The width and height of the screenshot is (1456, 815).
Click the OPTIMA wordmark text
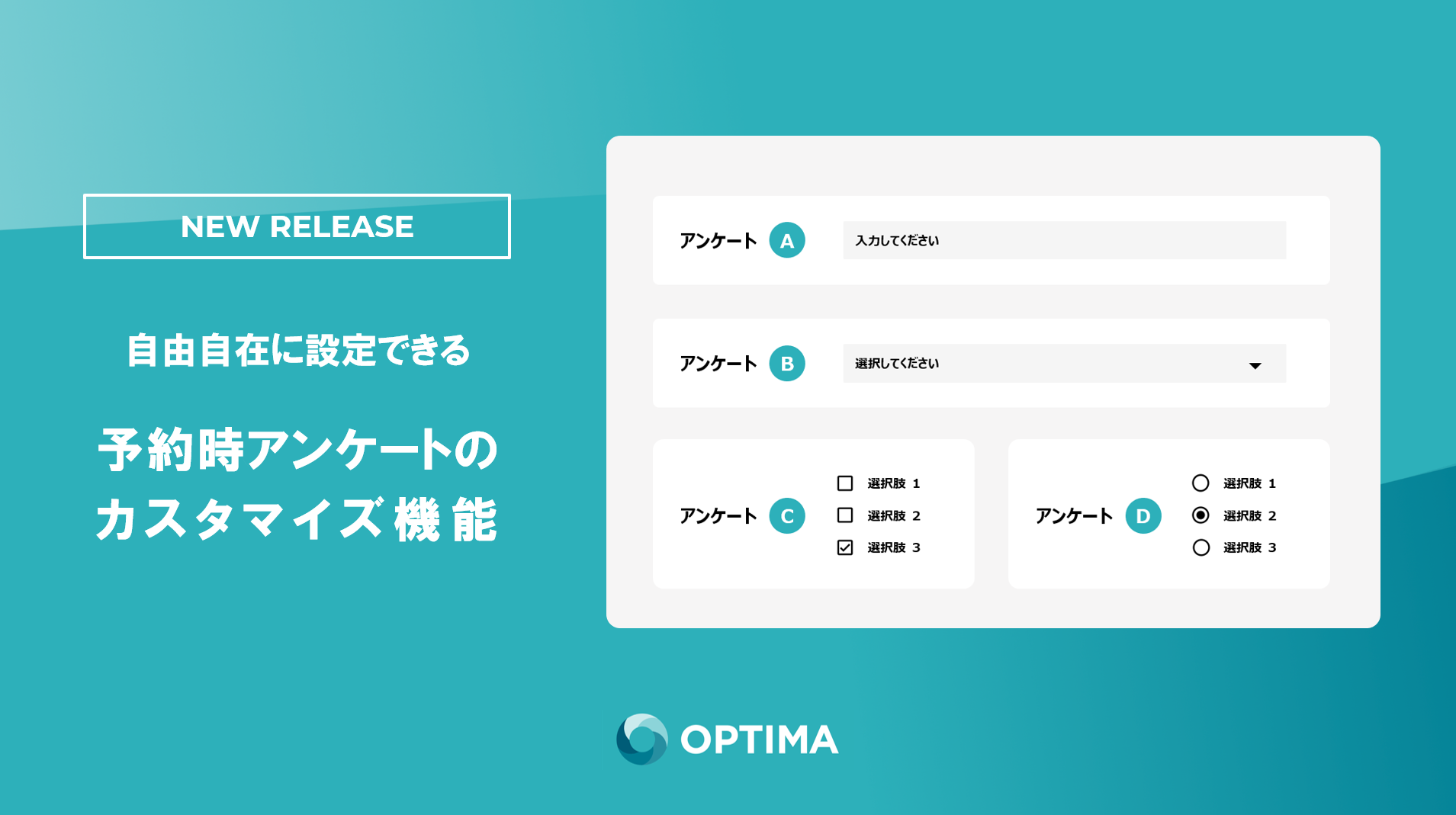(759, 740)
